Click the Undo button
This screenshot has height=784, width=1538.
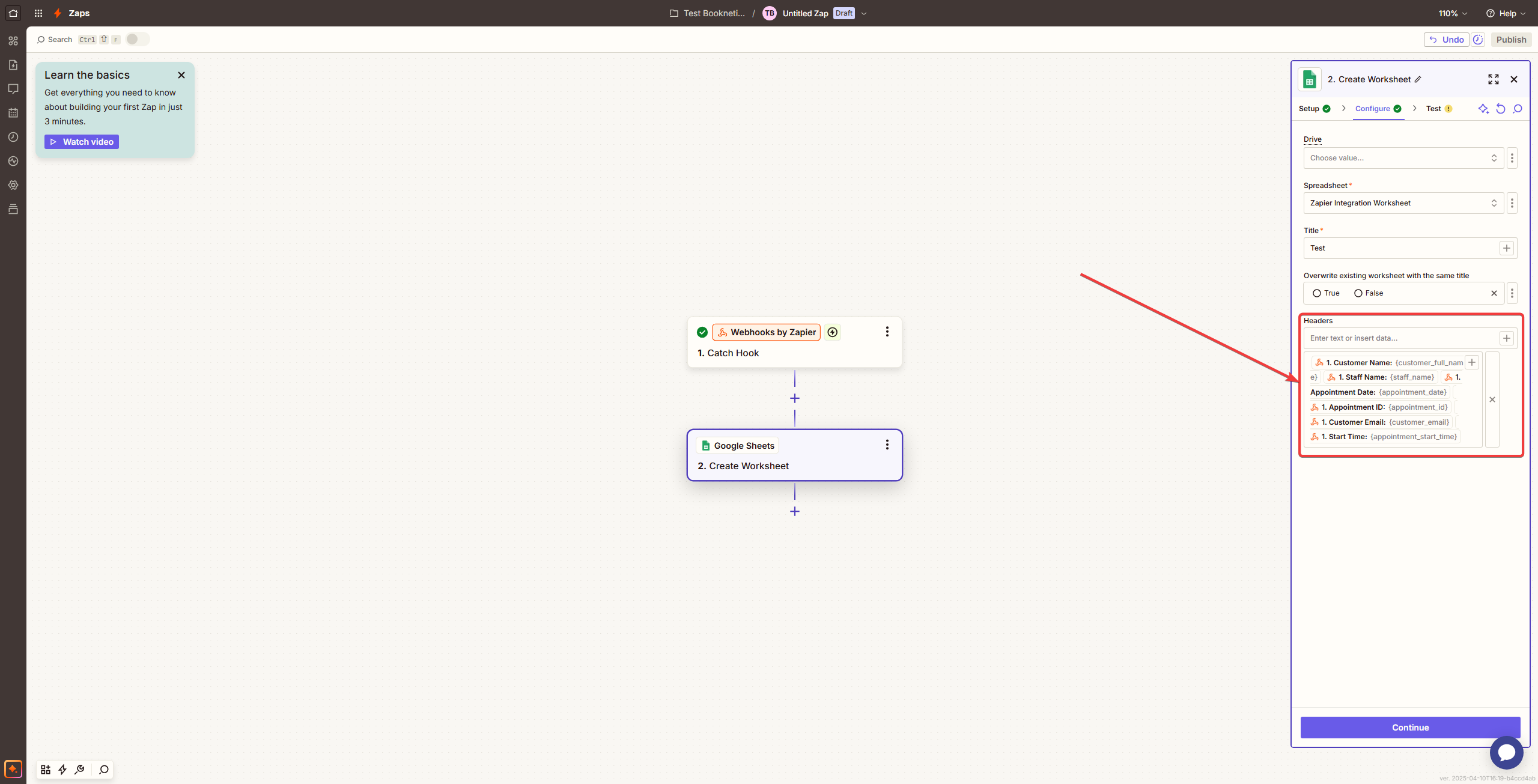tap(1446, 40)
